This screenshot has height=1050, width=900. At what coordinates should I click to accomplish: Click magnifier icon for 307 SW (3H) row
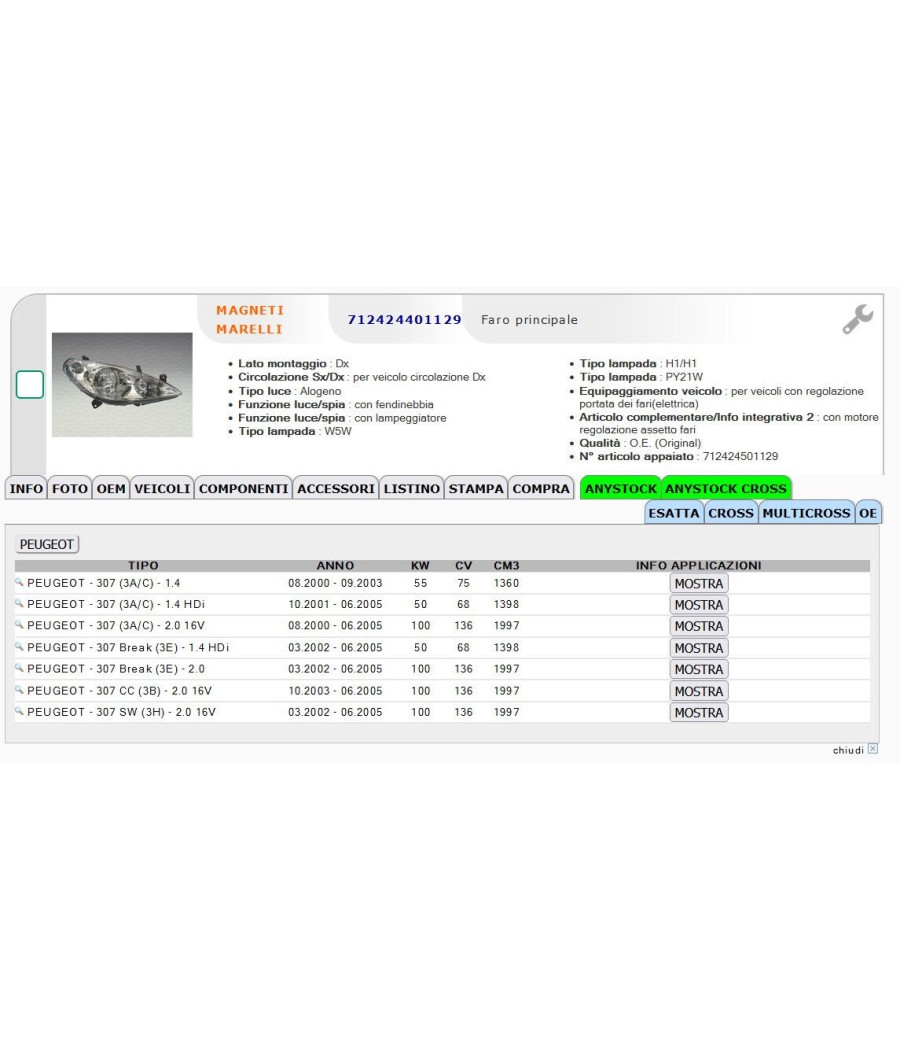[x=19, y=712]
